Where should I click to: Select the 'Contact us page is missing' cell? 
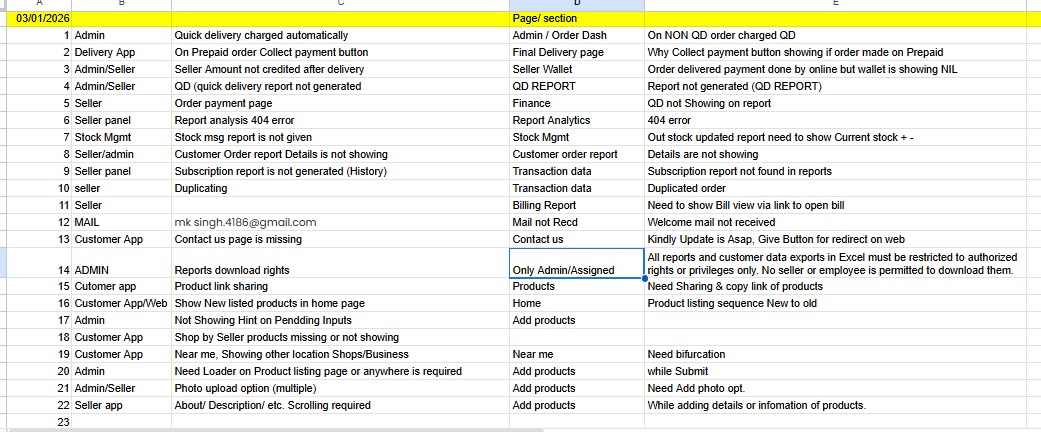340,240
